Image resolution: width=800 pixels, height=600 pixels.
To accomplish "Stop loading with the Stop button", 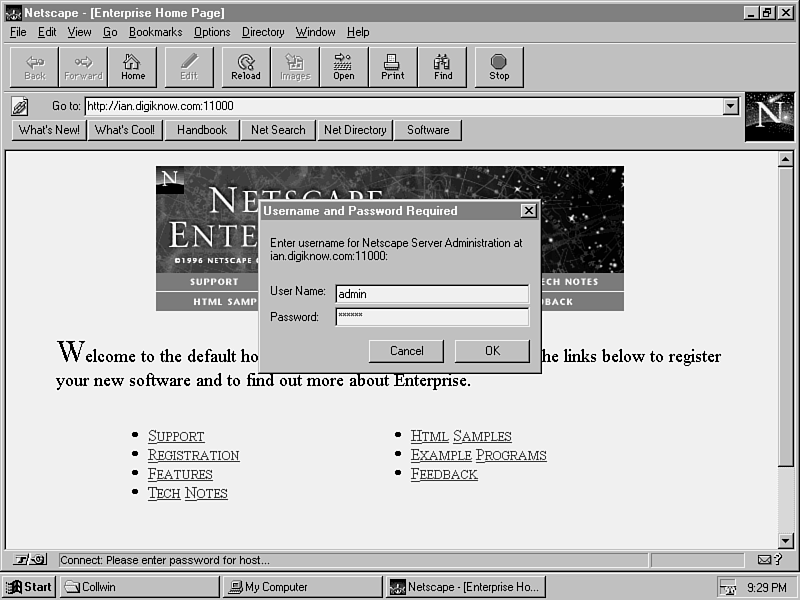I will tap(499, 67).
